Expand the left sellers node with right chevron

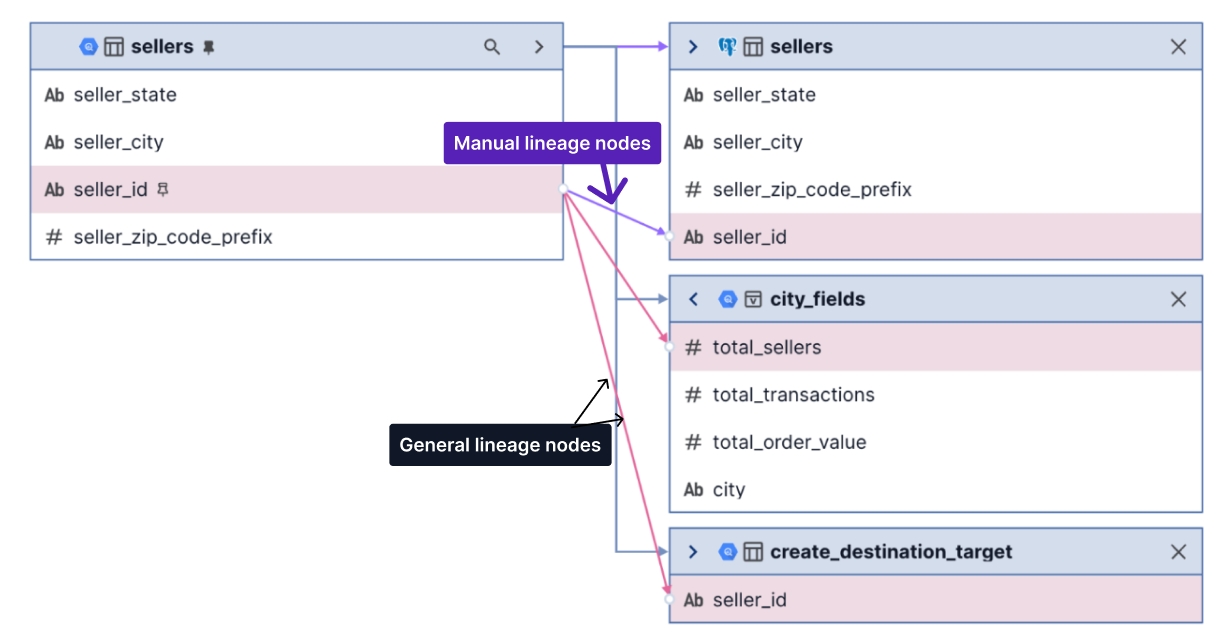(x=539, y=47)
